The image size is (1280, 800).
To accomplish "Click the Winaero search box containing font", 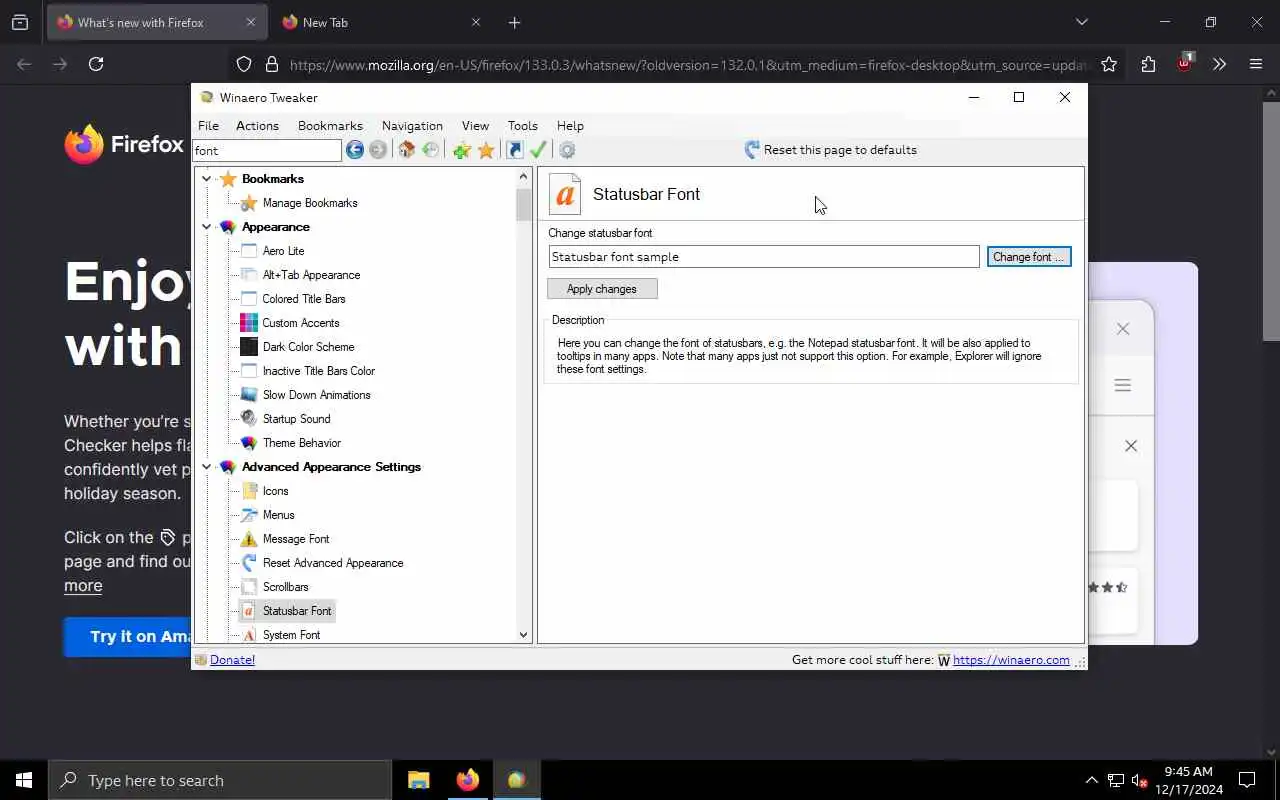I will click(x=267, y=150).
